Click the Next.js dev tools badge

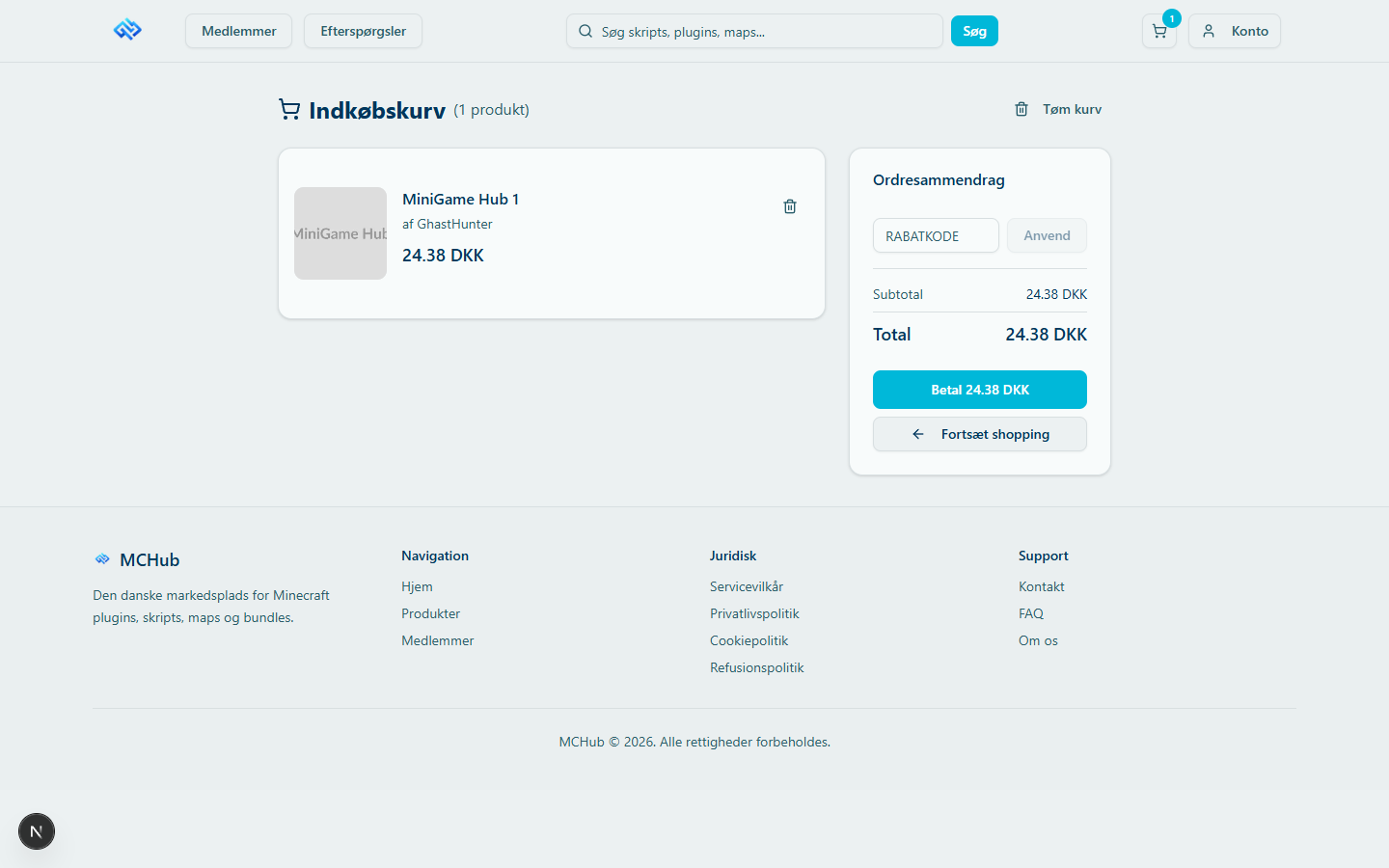pyautogui.click(x=37, y=831)
